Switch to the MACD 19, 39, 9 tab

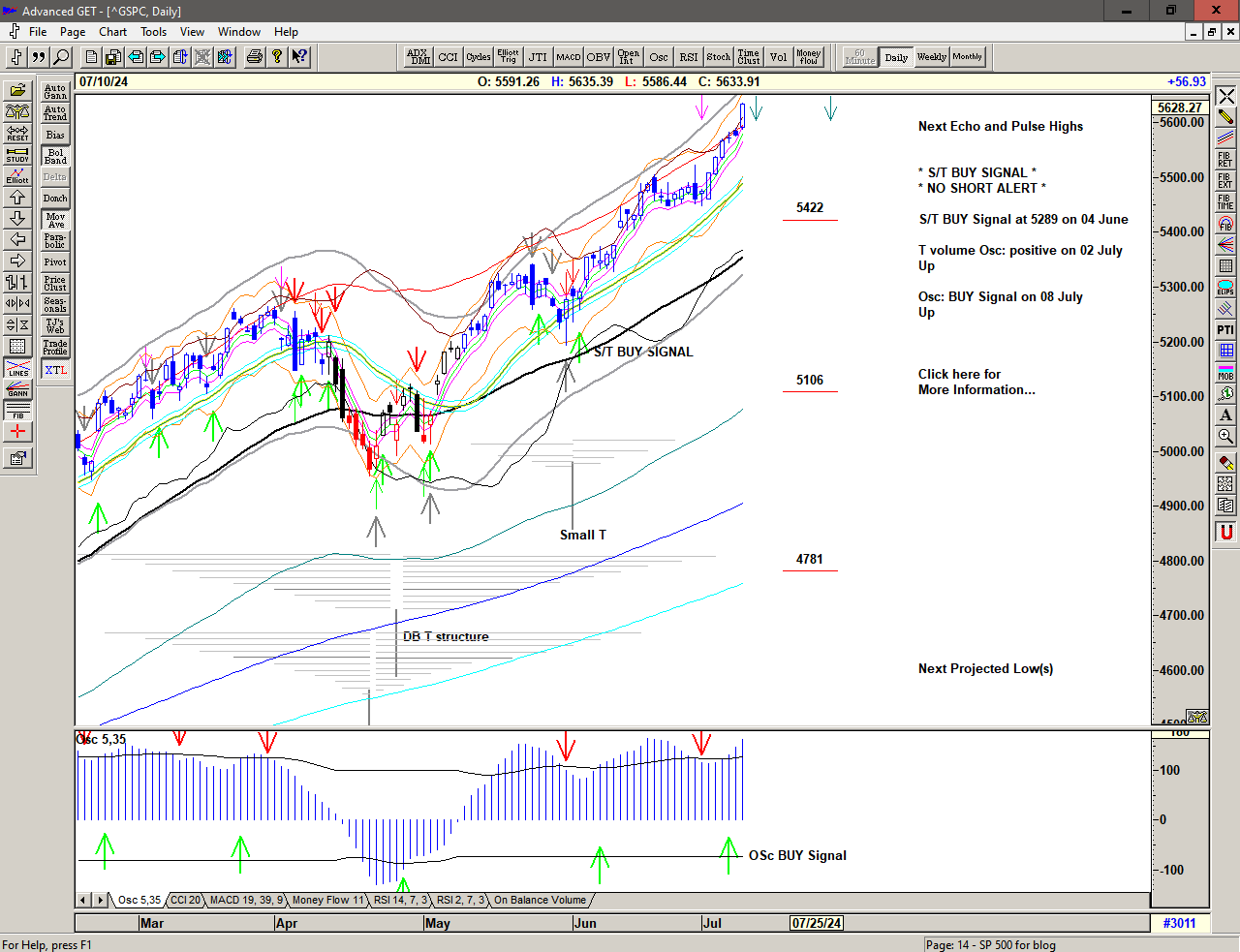click(x=246, y=900)
